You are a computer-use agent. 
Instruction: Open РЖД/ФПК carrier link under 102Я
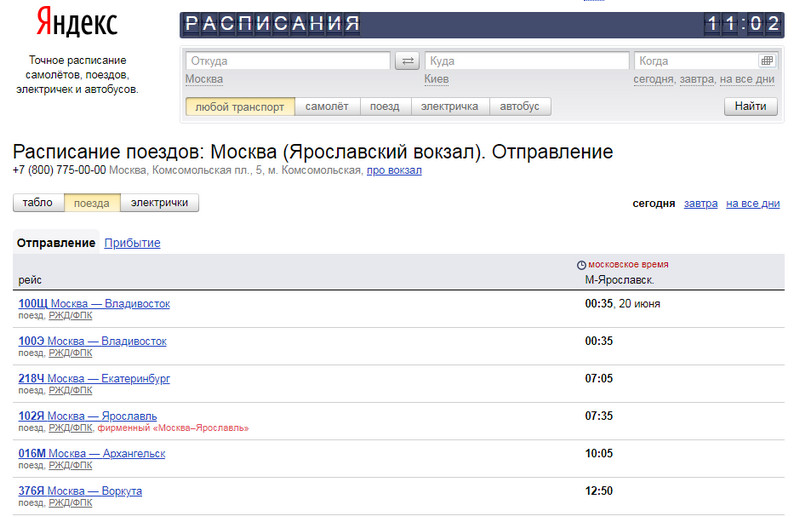click(70, 428)
